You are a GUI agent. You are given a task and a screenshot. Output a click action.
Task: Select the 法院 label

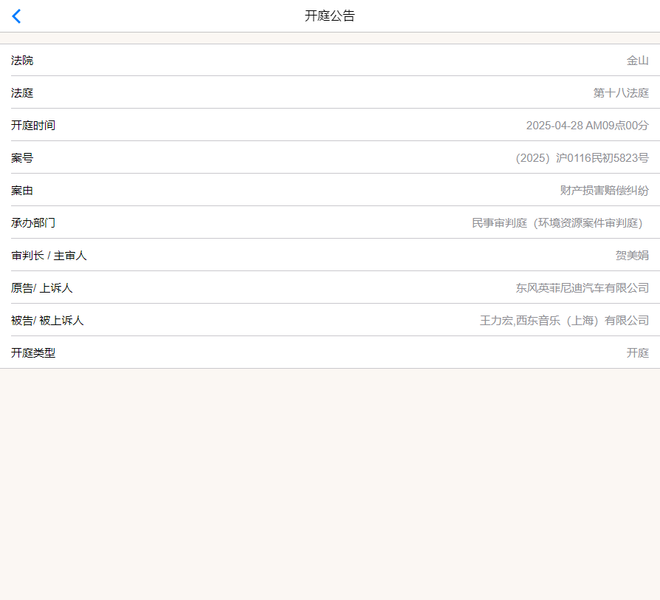[22, 60]
